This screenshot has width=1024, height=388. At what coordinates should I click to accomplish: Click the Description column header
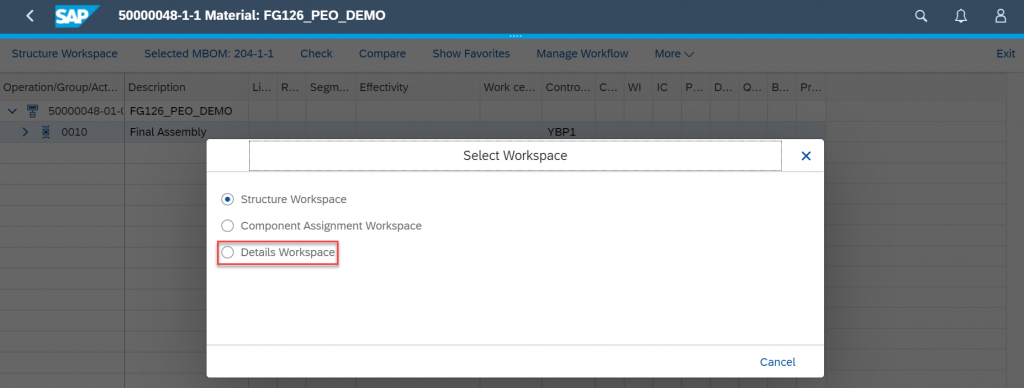187,87
